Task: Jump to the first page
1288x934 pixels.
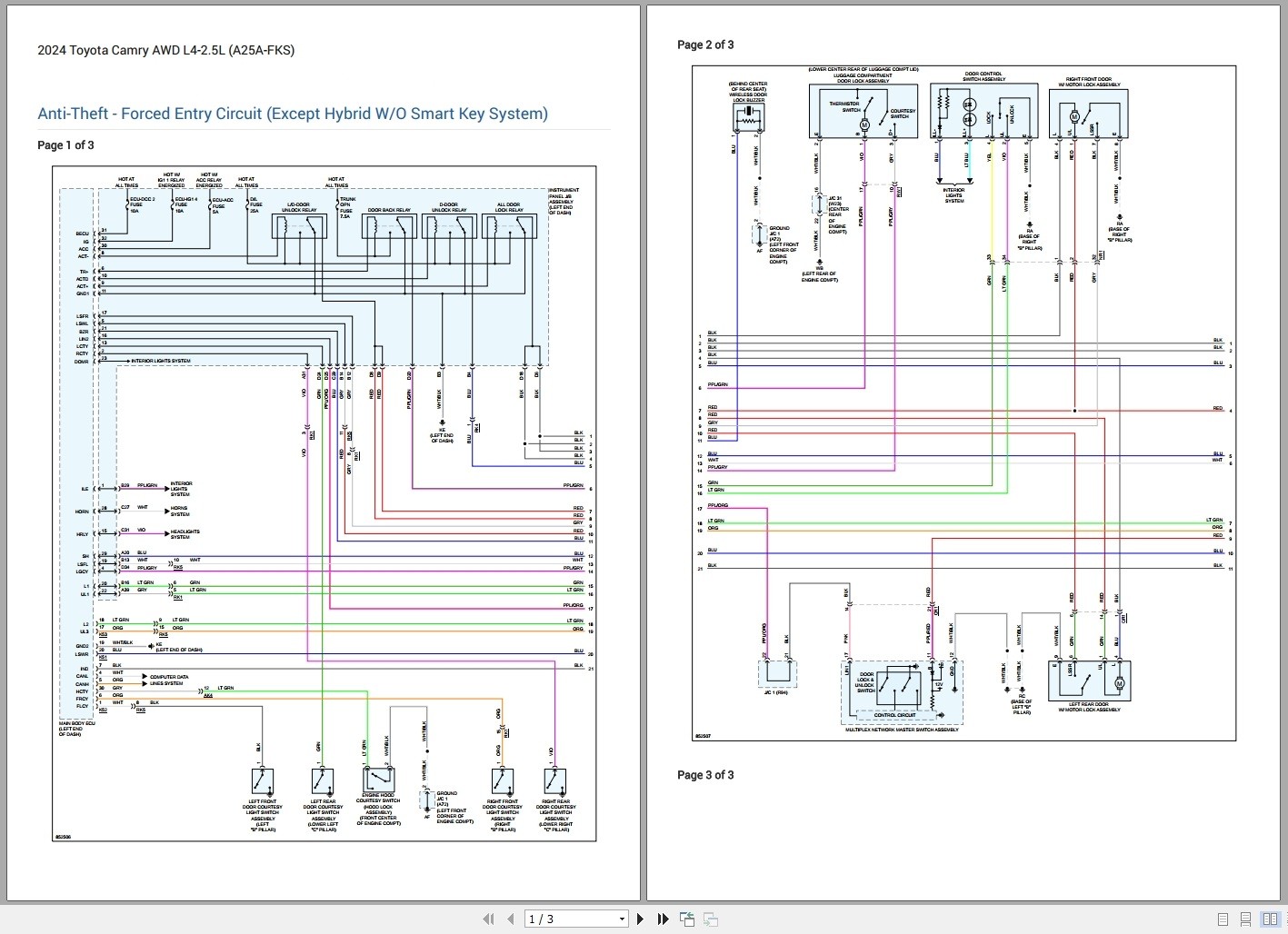Action: (x=489, y=919)
